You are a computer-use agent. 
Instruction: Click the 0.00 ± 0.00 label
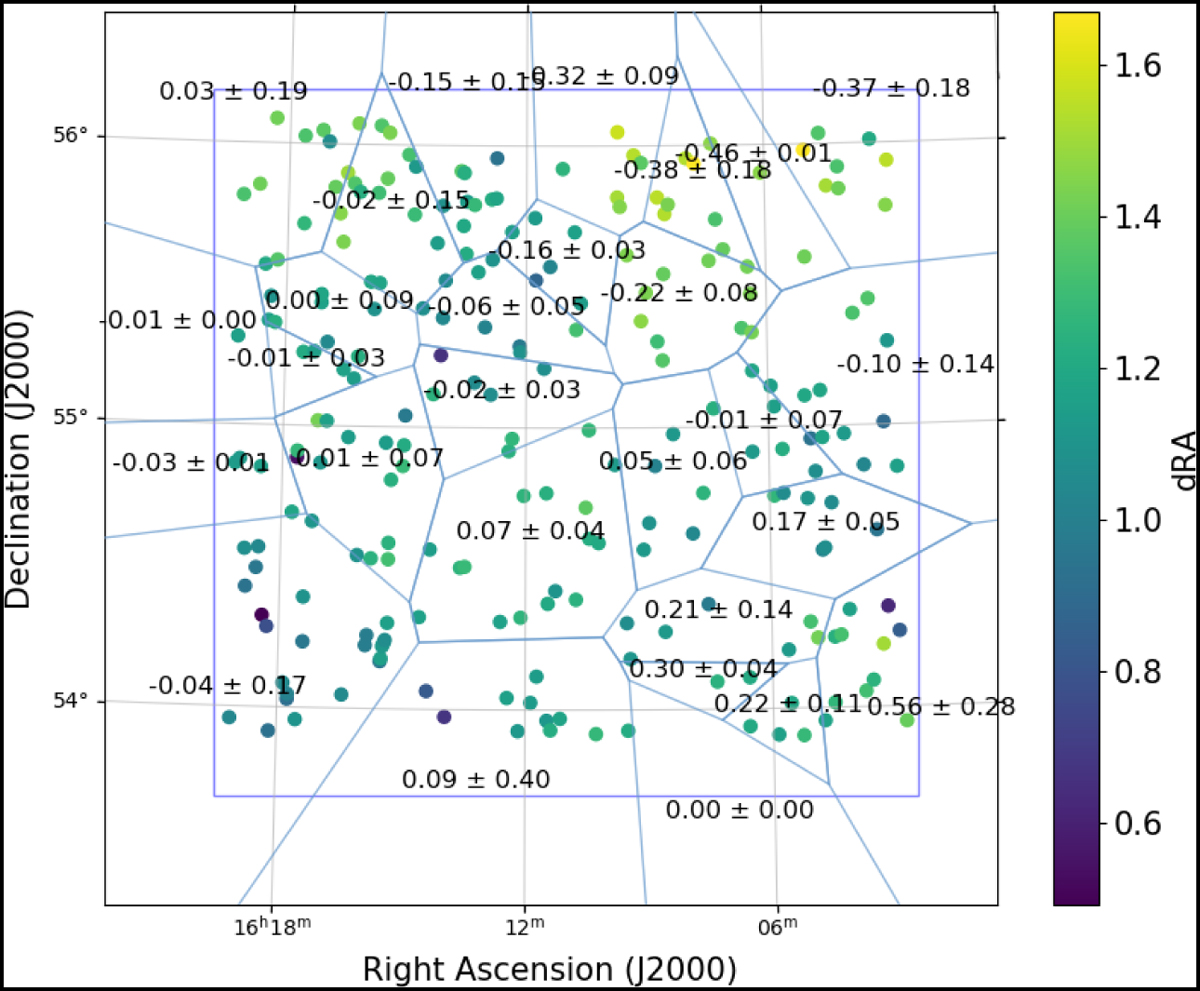tap(740, 809)
